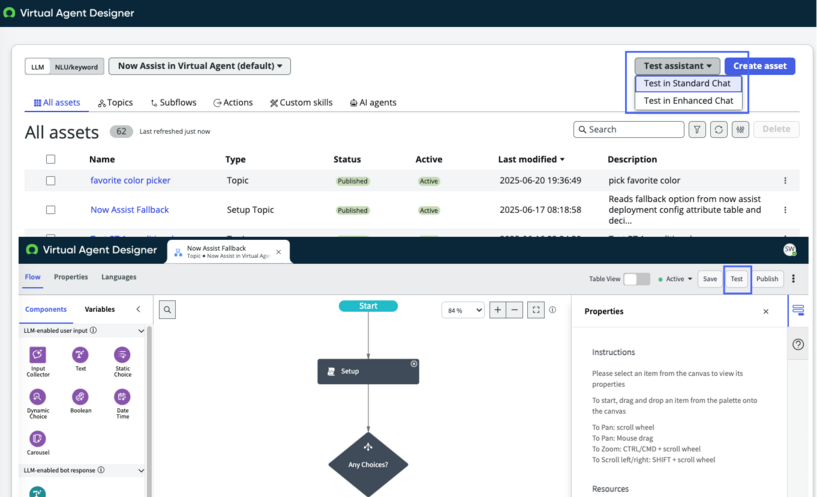The height and width of the screenshot is (497, 817).
Task: Click the Search input field
Action: pyautogui.click(x=629, y=129)
